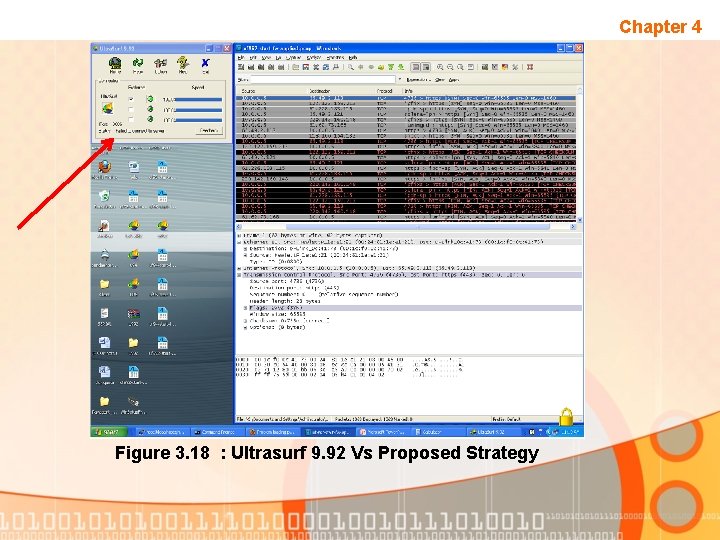Expand the TCP Options sub-node
The width and height of the screenshot is (720, 540).
coord(246,327)
